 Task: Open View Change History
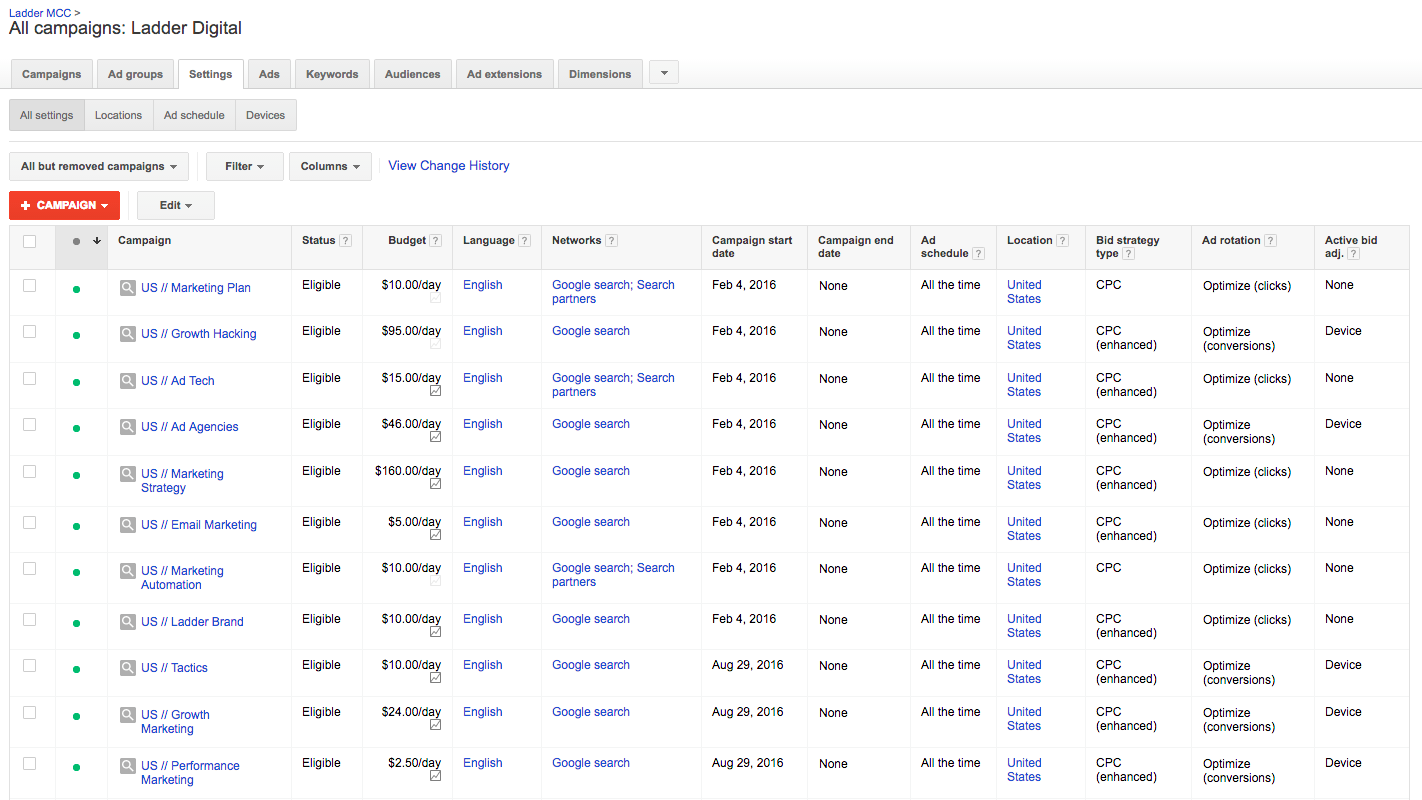coord(448,165)
